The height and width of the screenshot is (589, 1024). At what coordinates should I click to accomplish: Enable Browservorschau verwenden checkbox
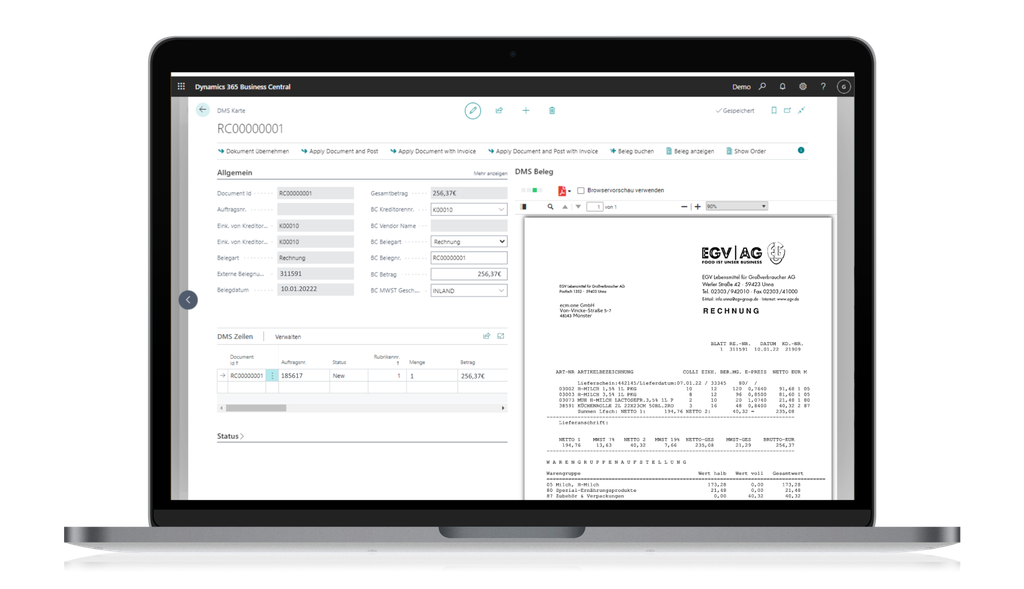pyautogui.click(x=581, y=191)
